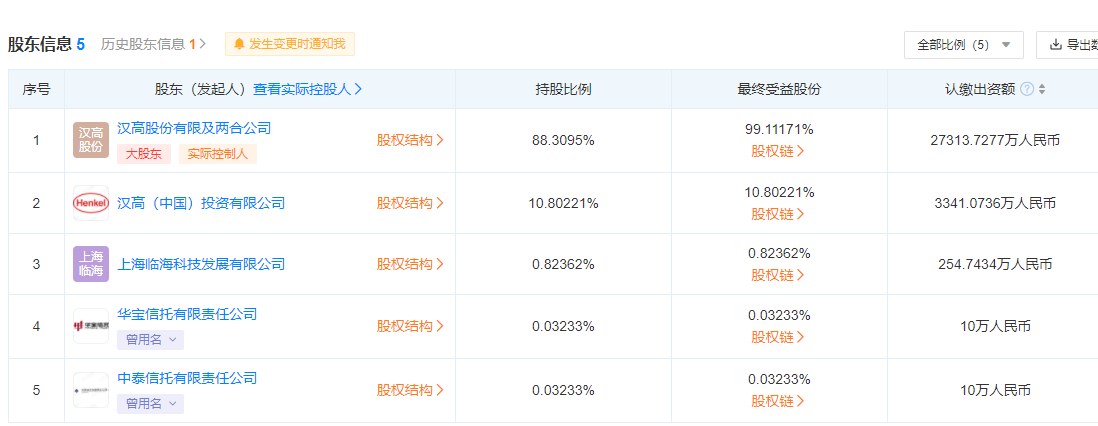Open 上海临海科技发展有限公司 link

pyautogui.click(x=201, y=264)
